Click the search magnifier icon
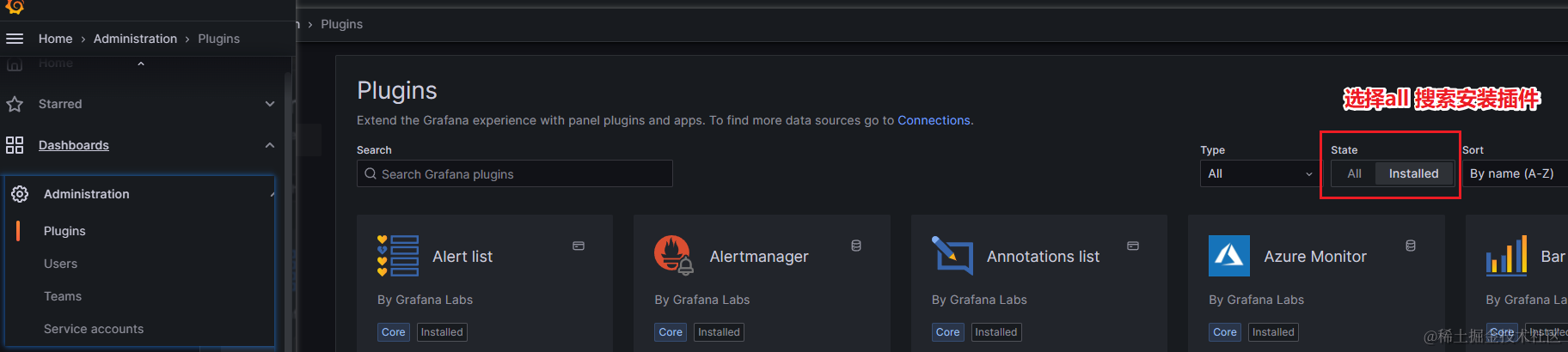 [x=371, y=173]
